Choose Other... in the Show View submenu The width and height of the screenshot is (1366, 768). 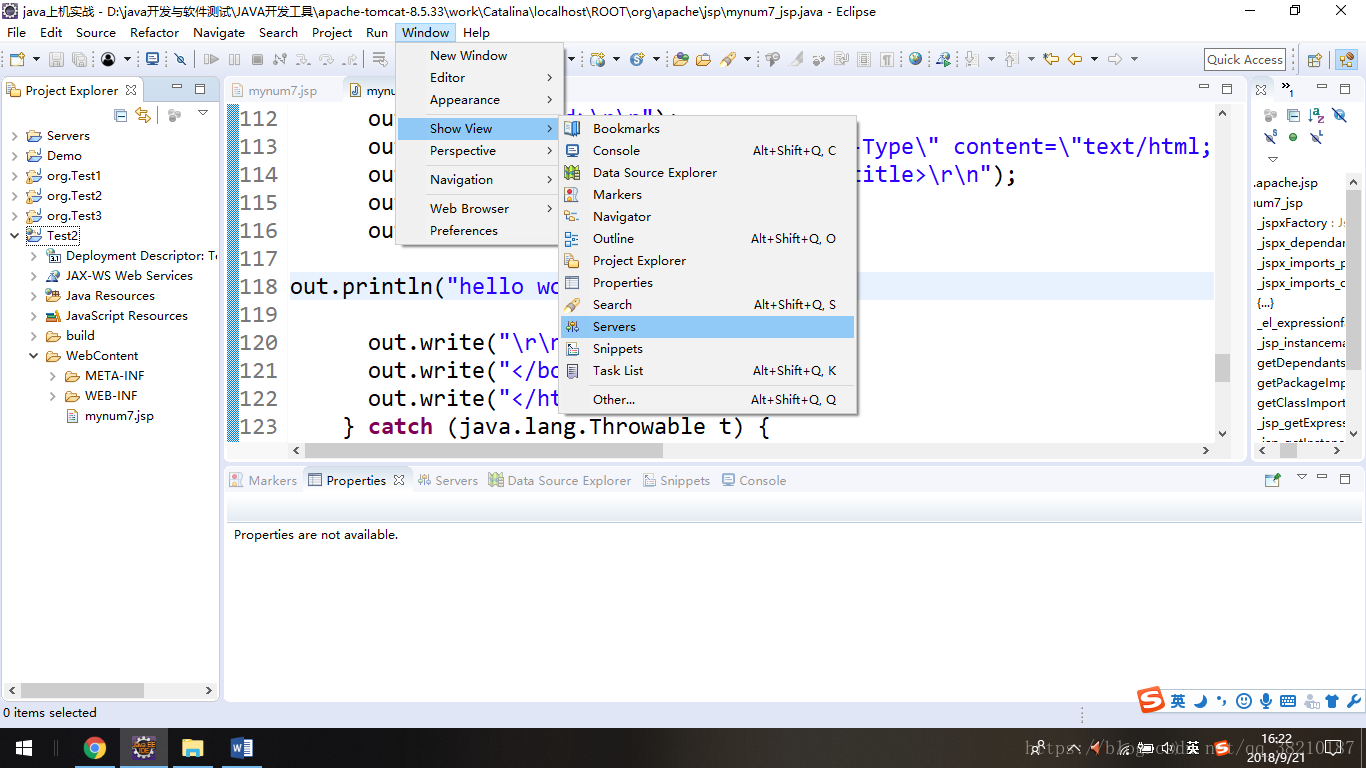point(613,399)
